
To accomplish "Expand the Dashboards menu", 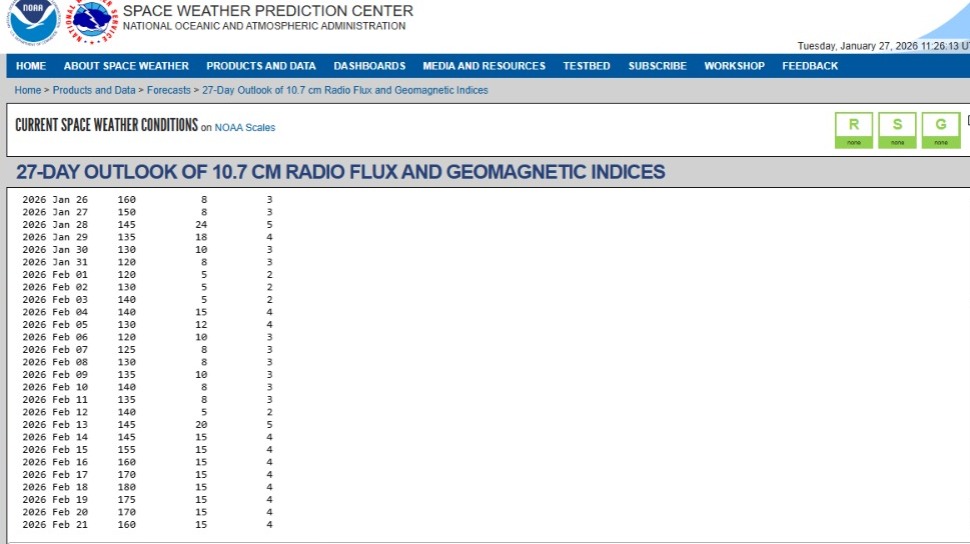I will pyautogui.click(x=369, y=66).
